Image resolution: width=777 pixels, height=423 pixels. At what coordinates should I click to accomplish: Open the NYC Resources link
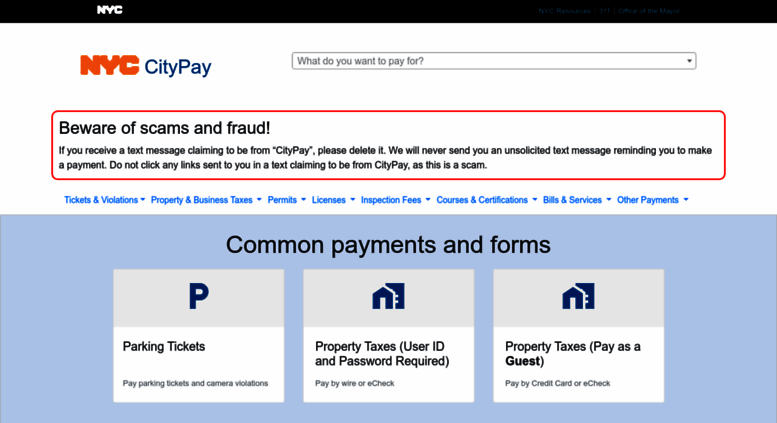[564, 11]
